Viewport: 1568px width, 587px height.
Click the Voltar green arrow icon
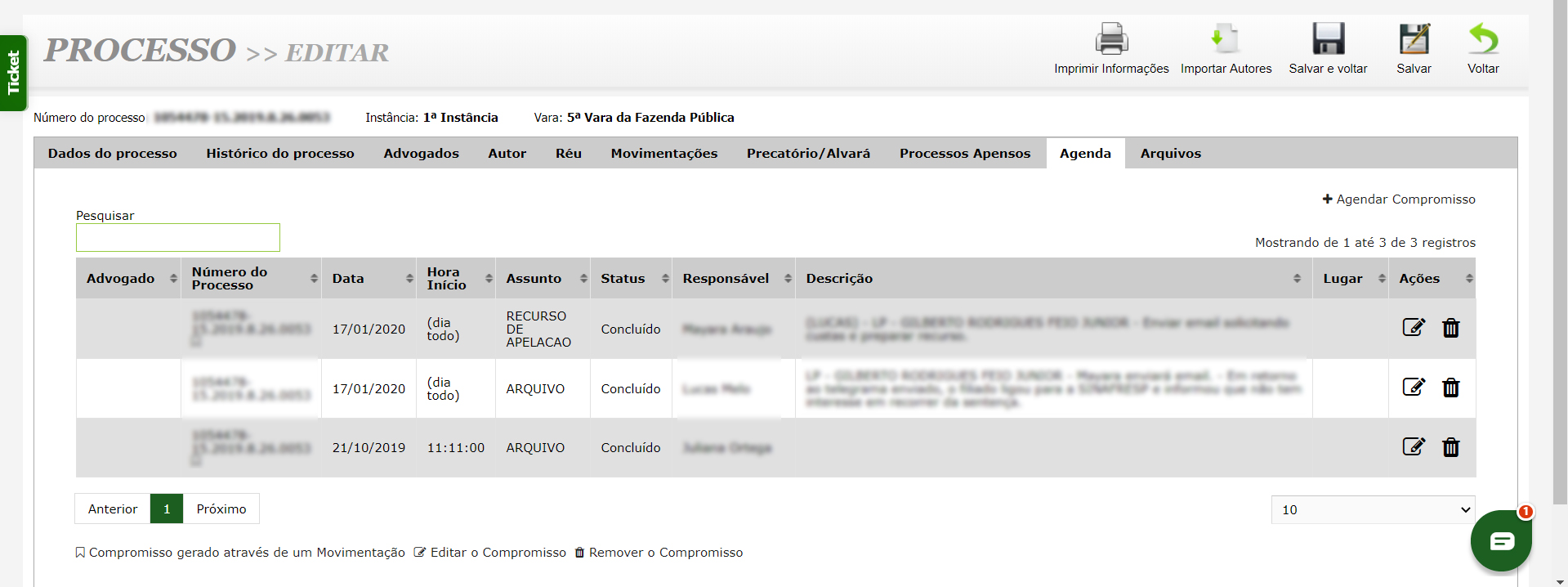point(1483,39)
